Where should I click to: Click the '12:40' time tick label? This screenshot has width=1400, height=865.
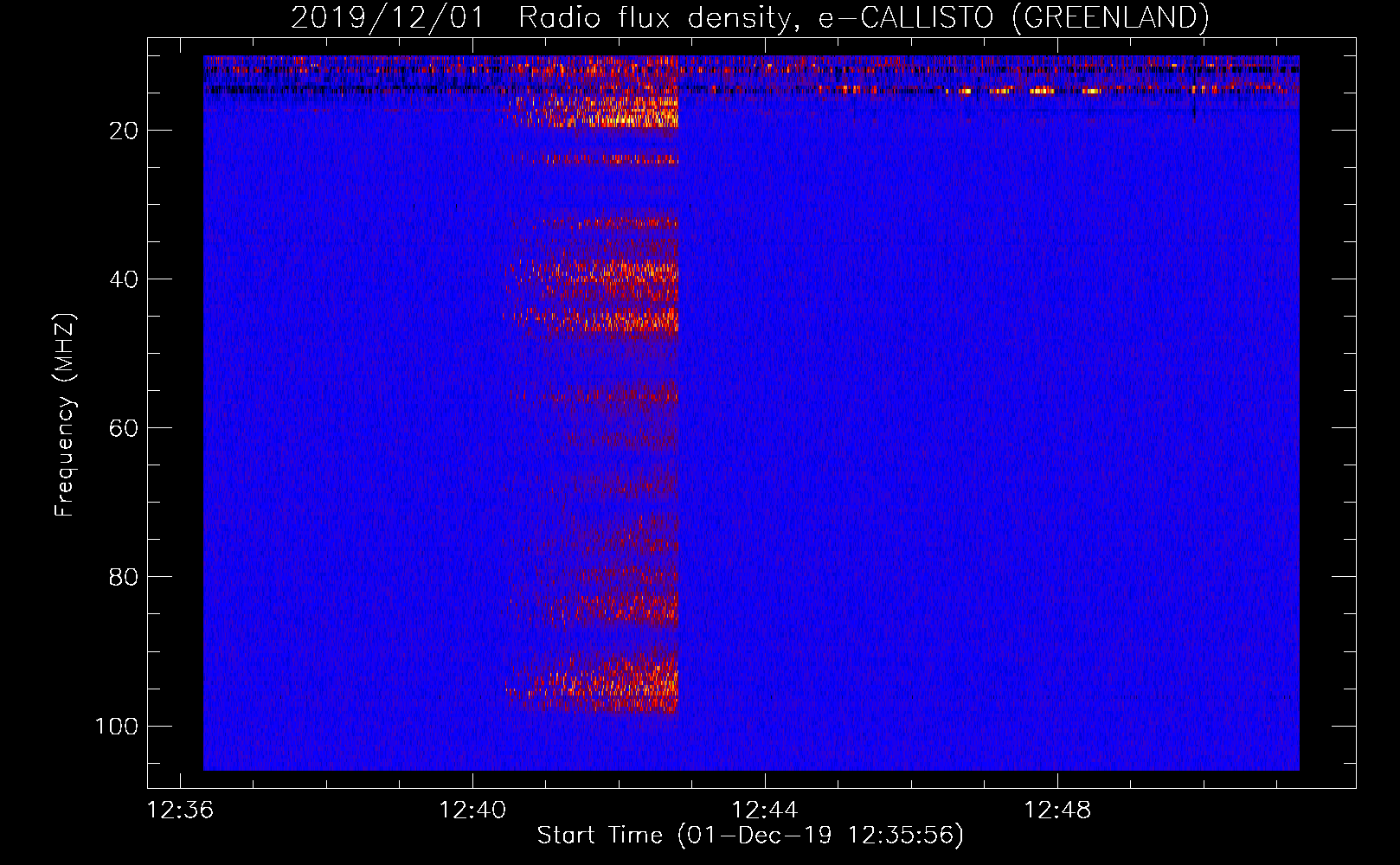coord(472,811)
